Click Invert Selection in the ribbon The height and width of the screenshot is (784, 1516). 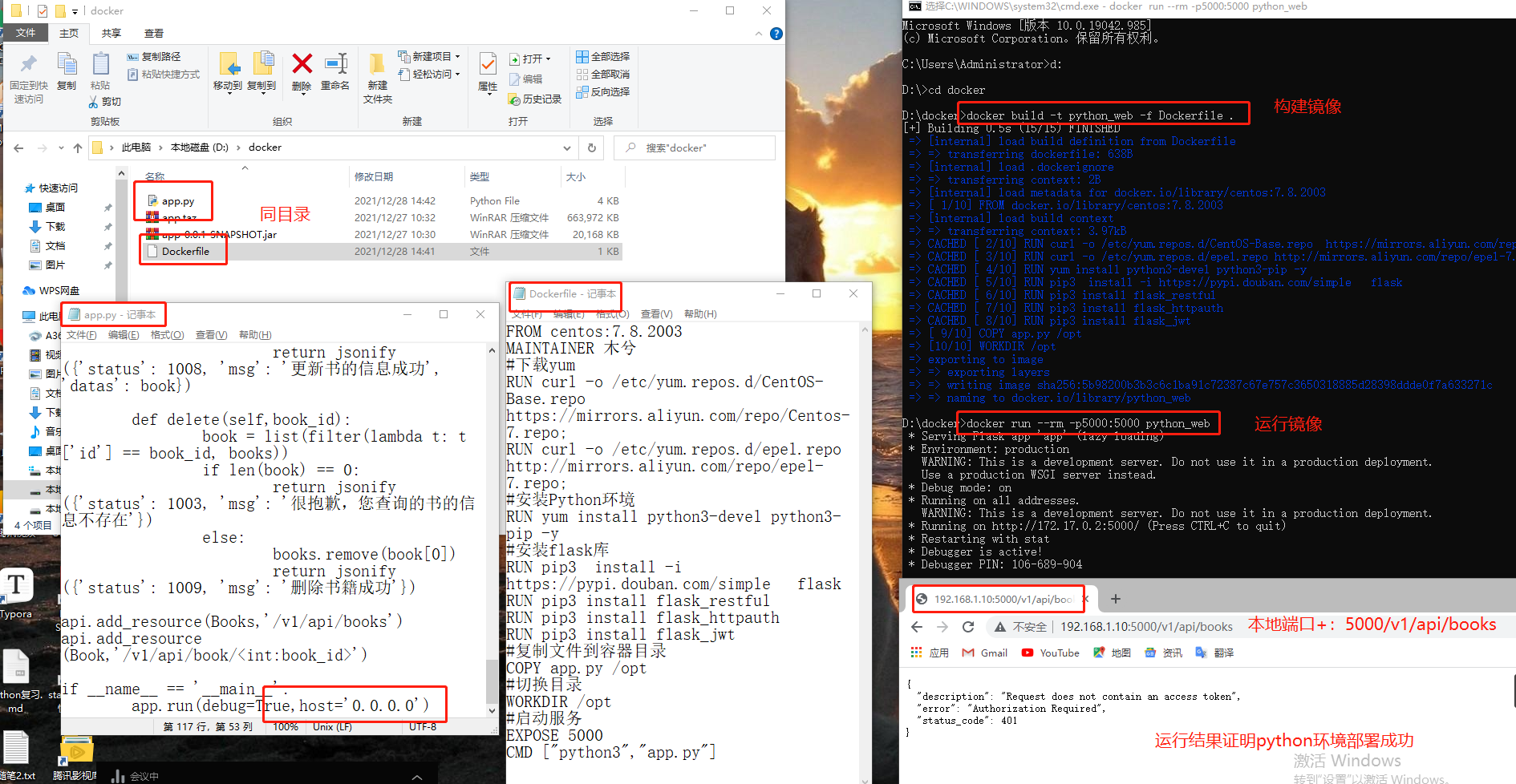(602, 92)
